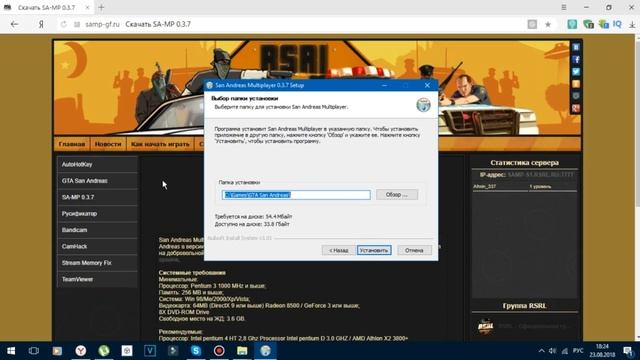
Task: Click the Статистика сервера heading
Action: pos(524,162)
